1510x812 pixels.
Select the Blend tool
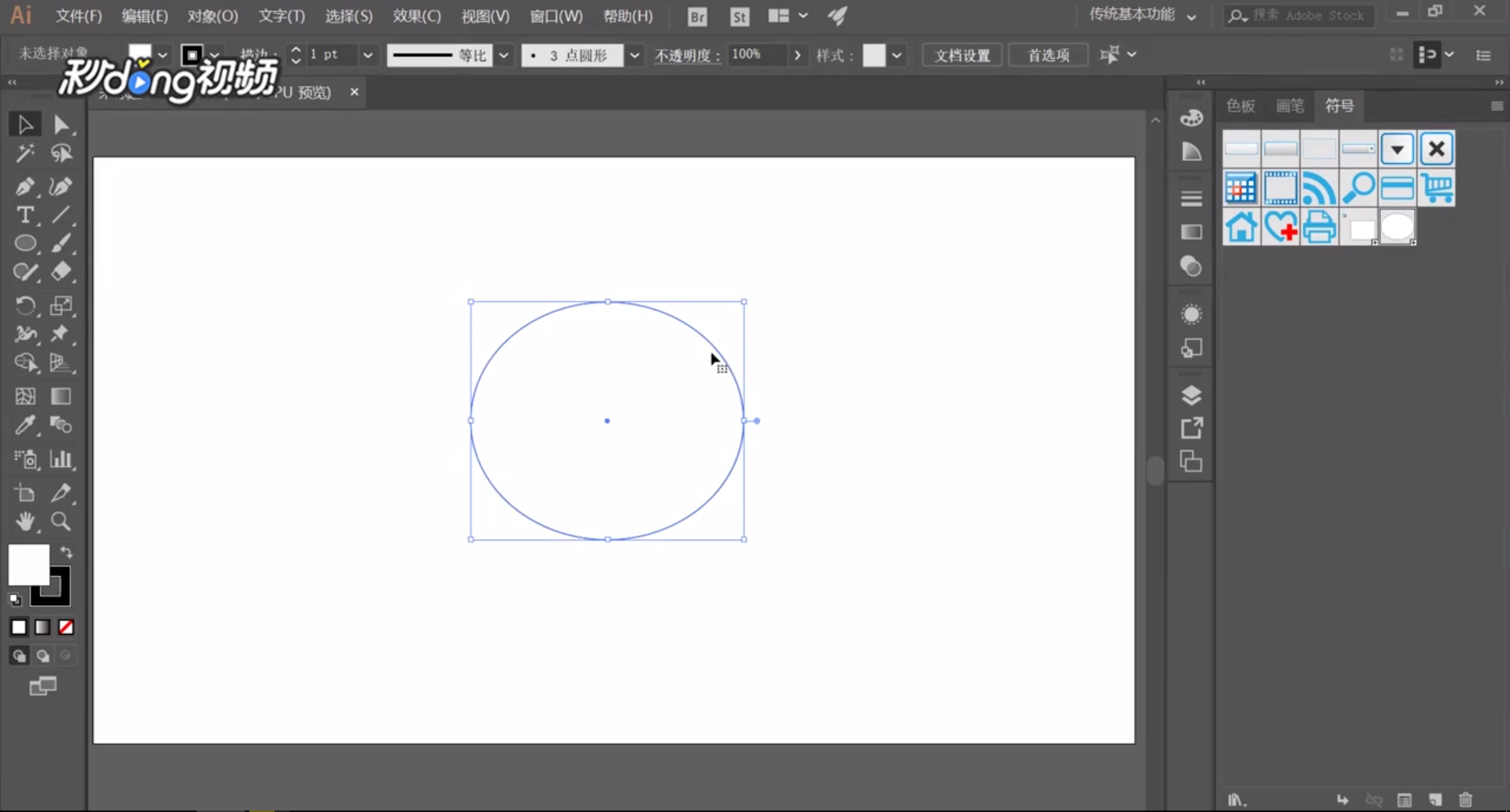(61, 426)
